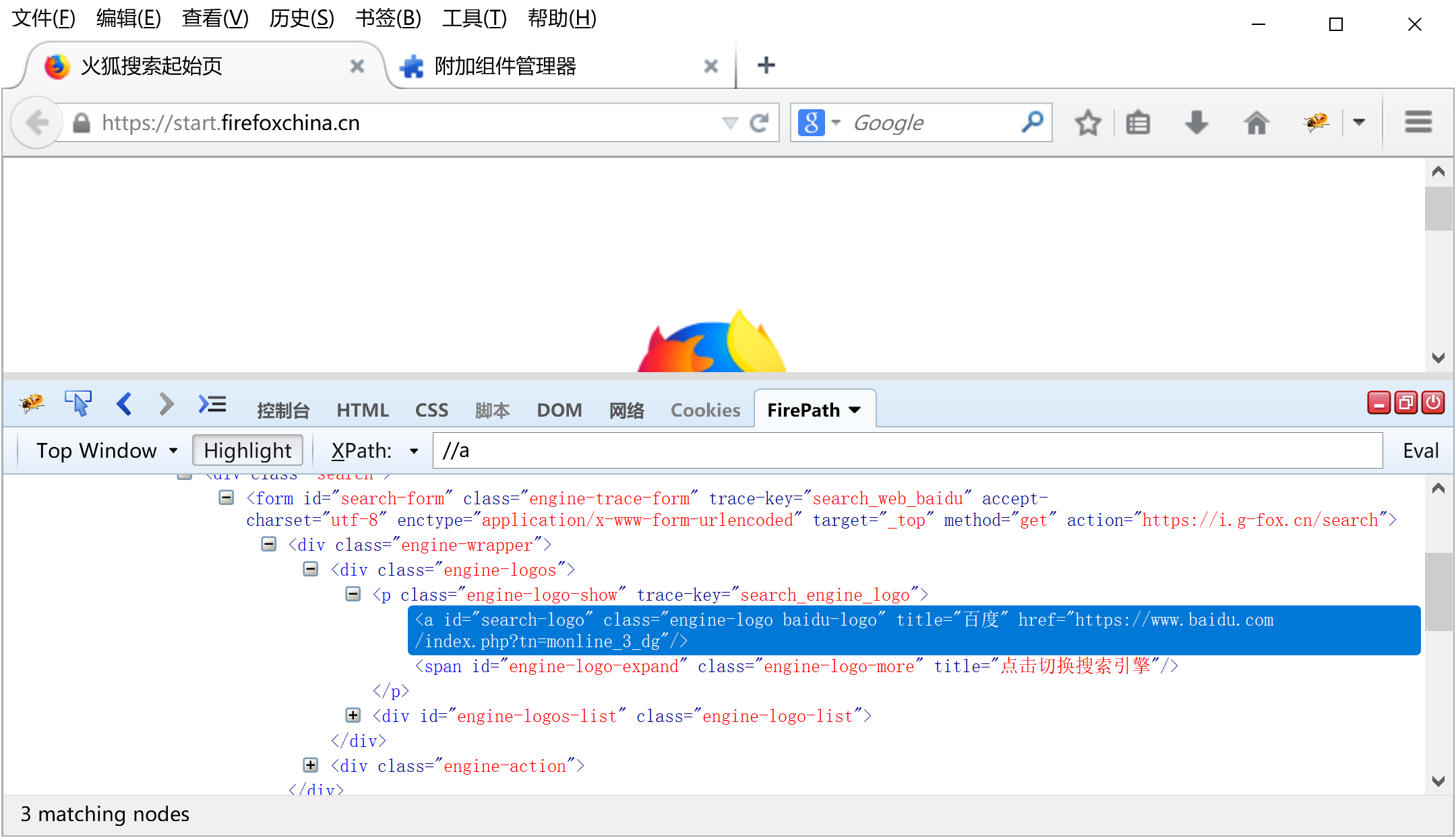Activate the Firebug inspect element pointer tool
Screen dimensions: 1456x838
point(78,404)
